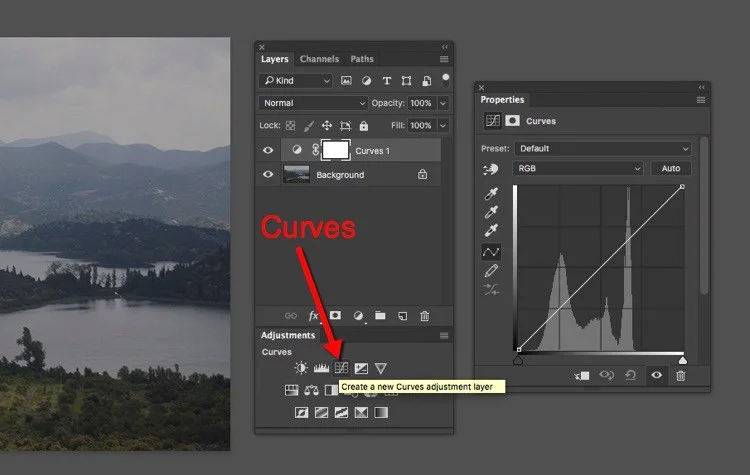
Task: Create a new group folder icon
Action: point(380,315)
